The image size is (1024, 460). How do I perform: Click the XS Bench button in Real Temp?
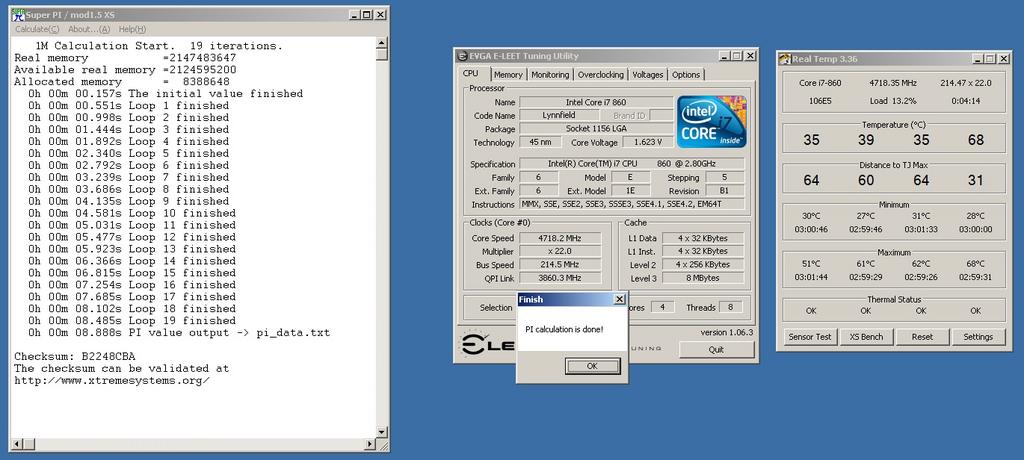tap(866, 337)
